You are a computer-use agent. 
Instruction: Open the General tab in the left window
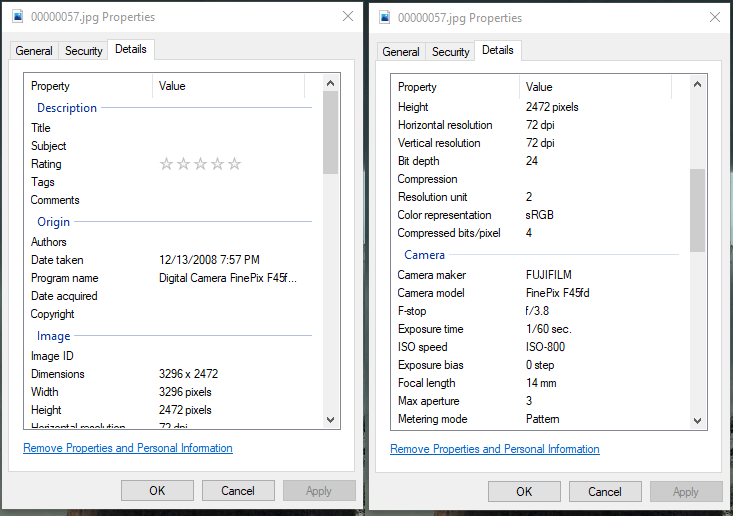[x=35, y=51]
